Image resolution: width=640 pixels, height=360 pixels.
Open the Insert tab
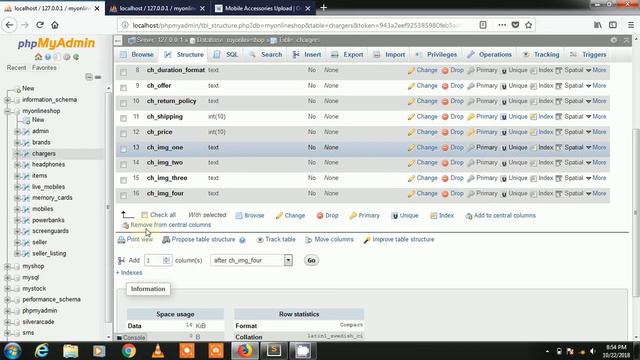(x=307, y=55)
